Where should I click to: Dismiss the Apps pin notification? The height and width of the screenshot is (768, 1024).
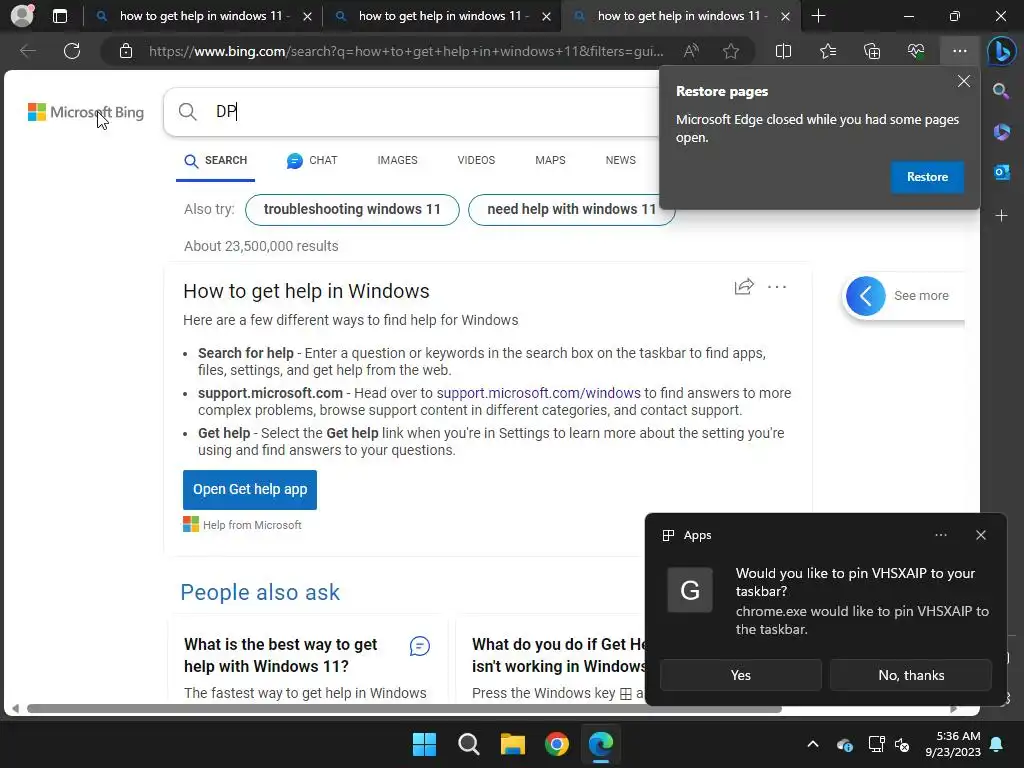pos(981,535)
